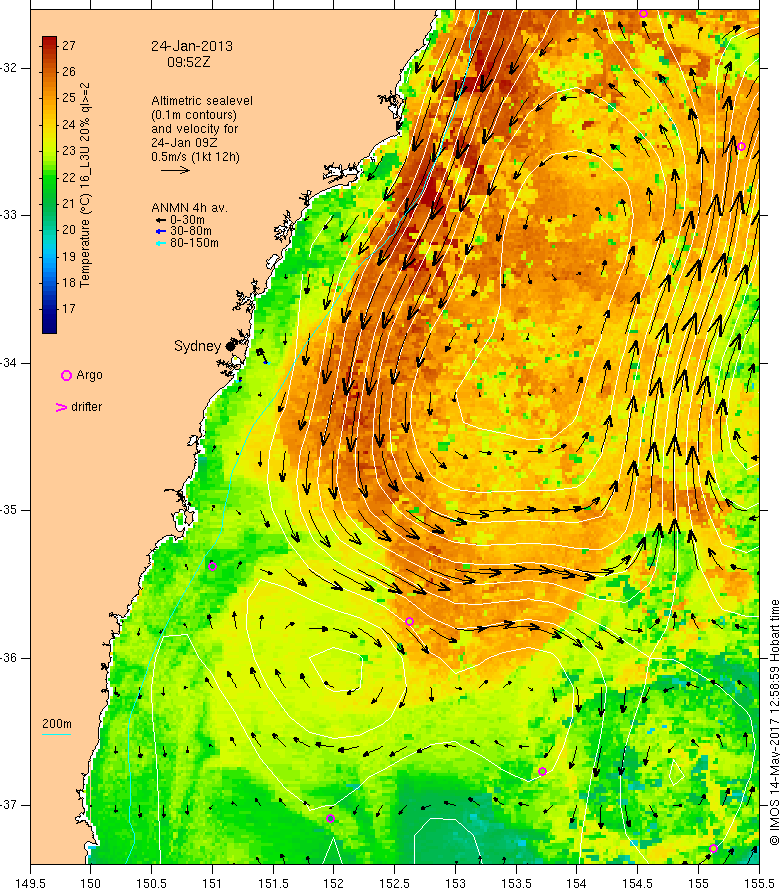Click the cyan 200m isobath legend line
Viewport: 780px width, 890px height.
[56, 734]
